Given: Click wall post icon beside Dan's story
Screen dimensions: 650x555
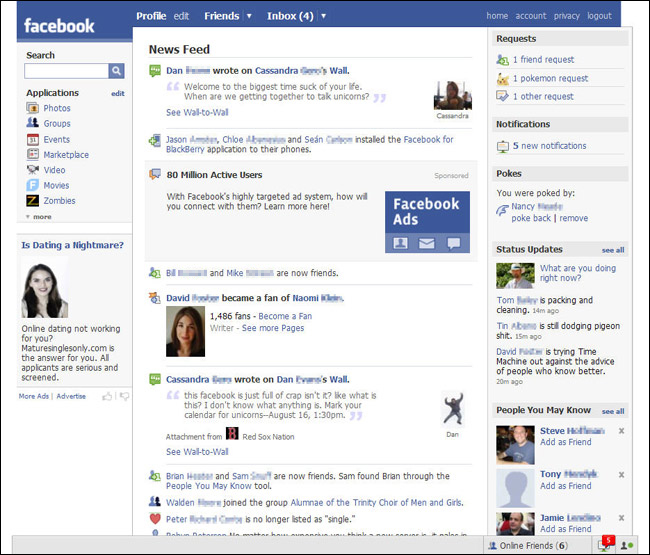Looking at the screenshot, I should [x=155, y=71].
